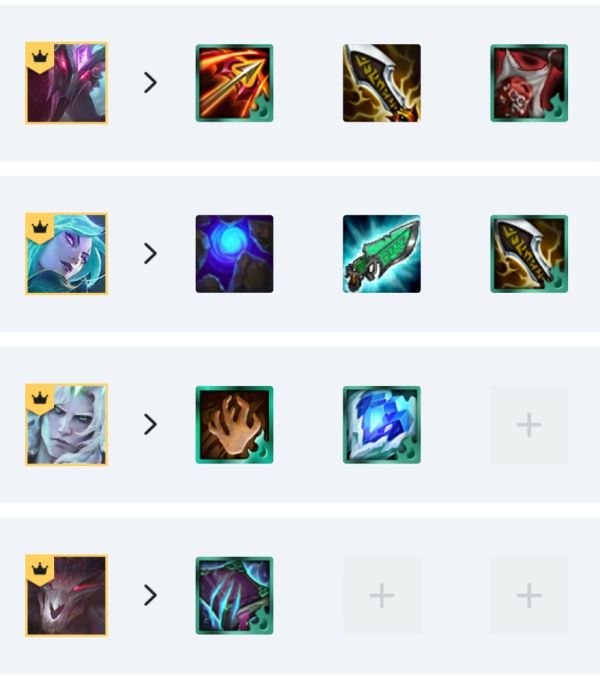
Task: Select the green-bordered runed blade in second row
Action: point(529,254)
